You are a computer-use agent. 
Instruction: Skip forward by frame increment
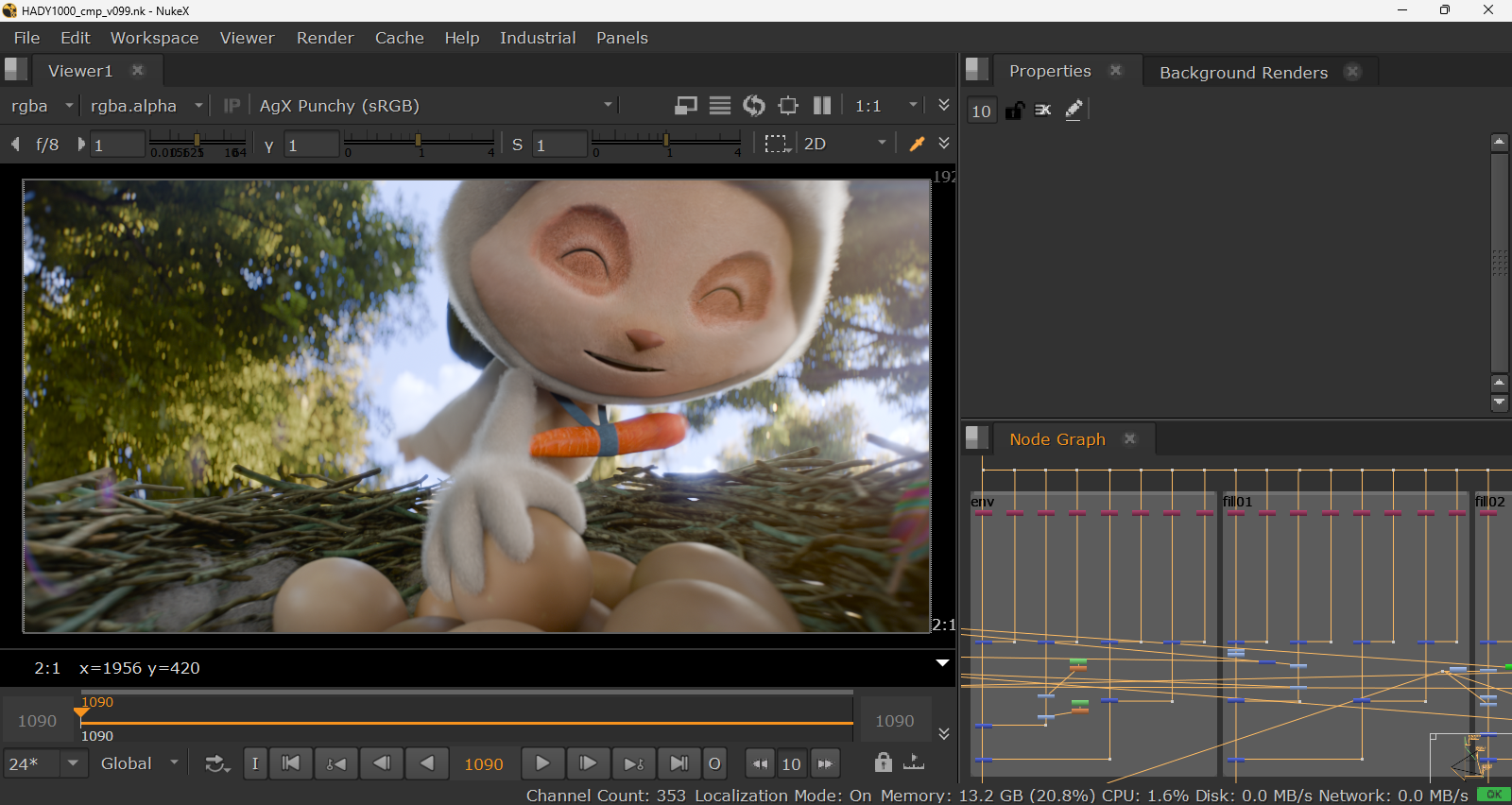pos(825,763)
